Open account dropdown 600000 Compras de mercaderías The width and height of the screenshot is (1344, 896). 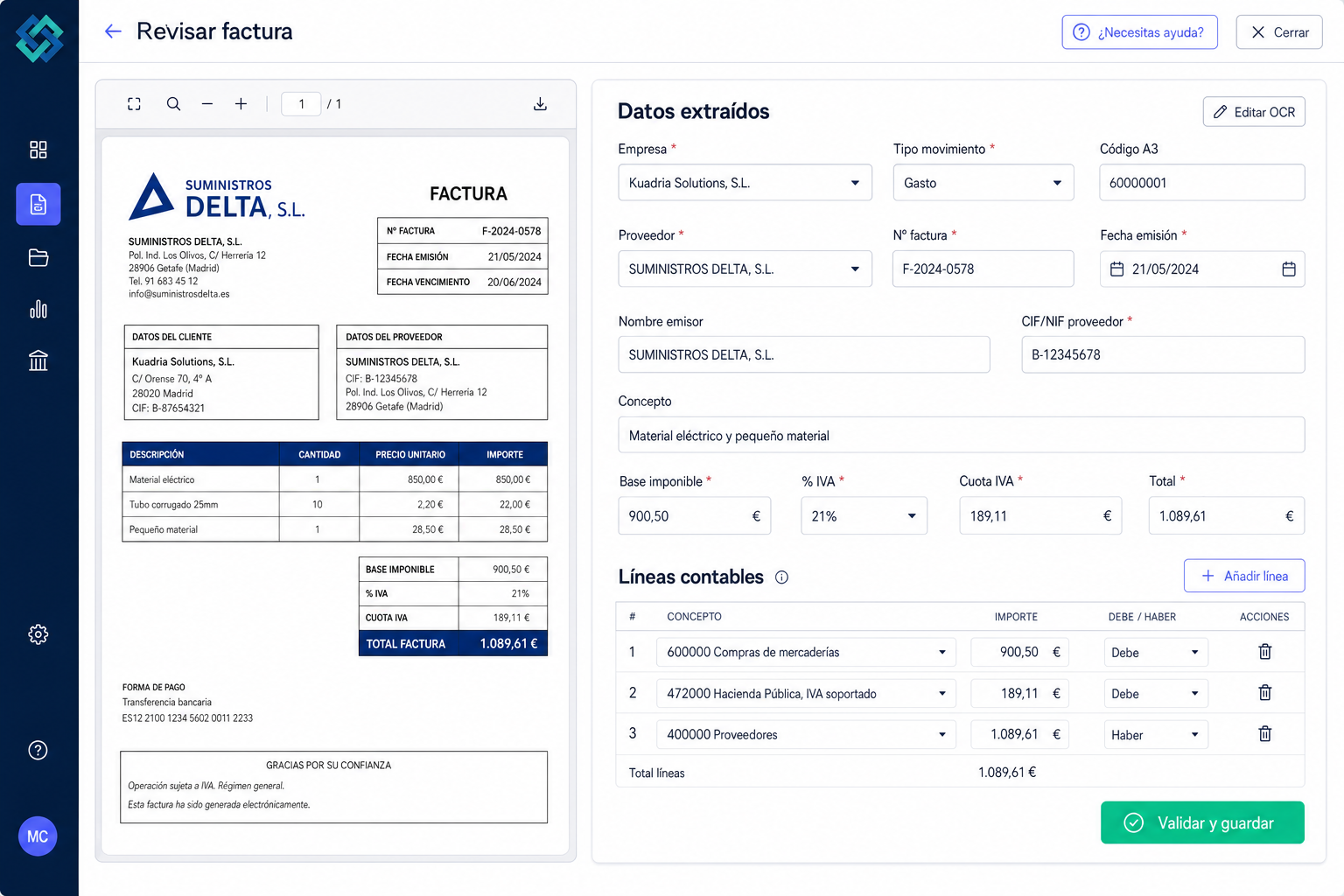(806, 652)
